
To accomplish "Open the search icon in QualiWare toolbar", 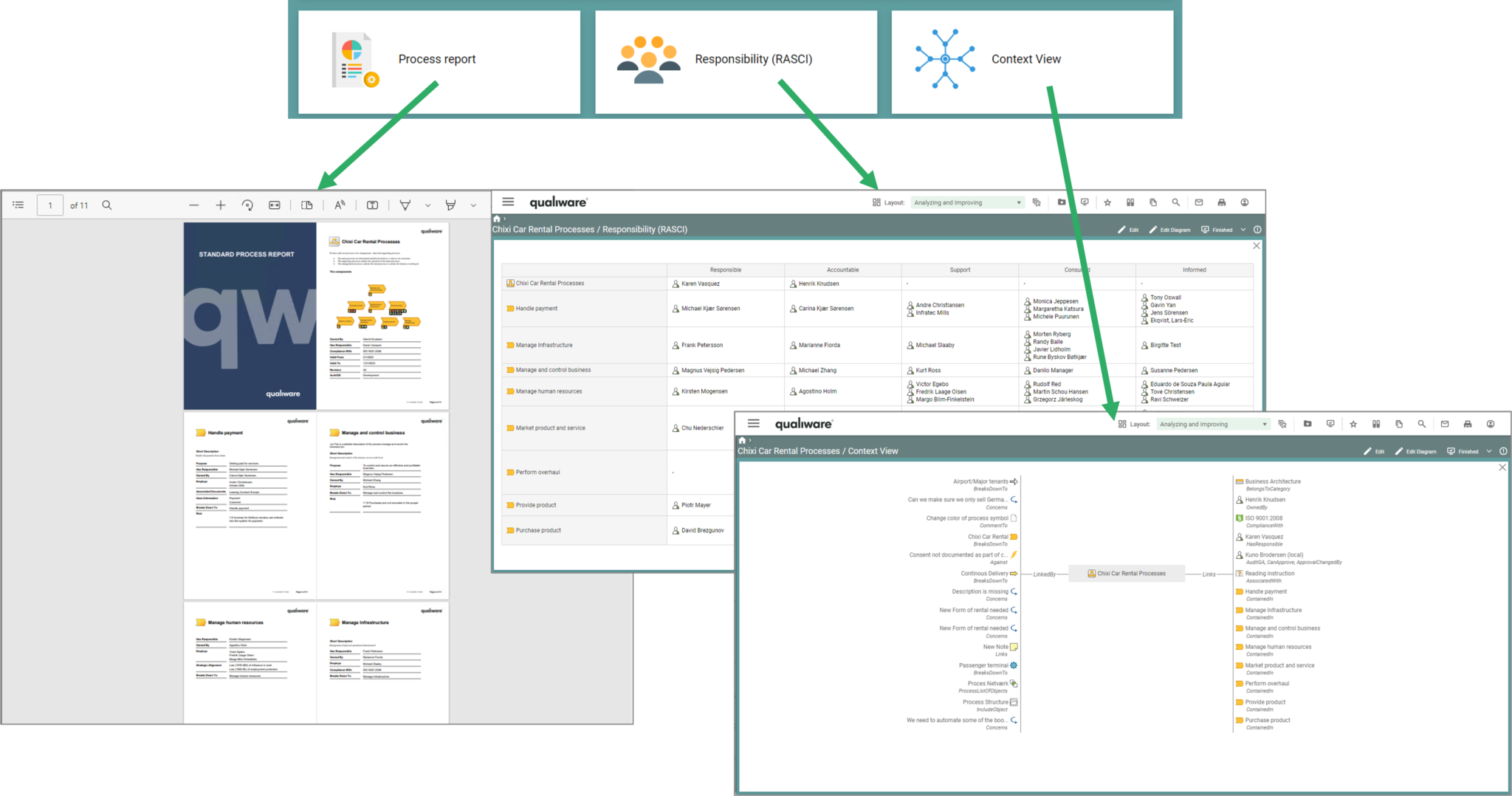I will click(x=1176, y=202).
